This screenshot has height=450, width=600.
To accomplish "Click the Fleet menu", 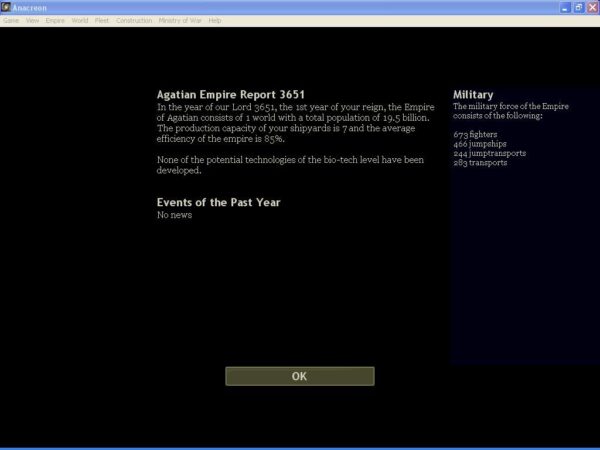I will pyautogui.click(x=102, y=20).
